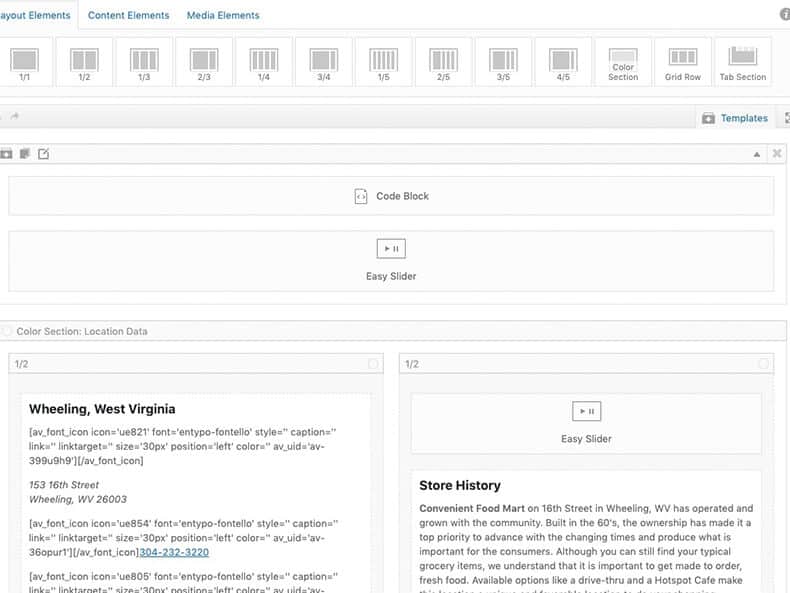Screen dimensions: 790x593
Task: Add a 1/4 column layout
Action: [264, 62]
